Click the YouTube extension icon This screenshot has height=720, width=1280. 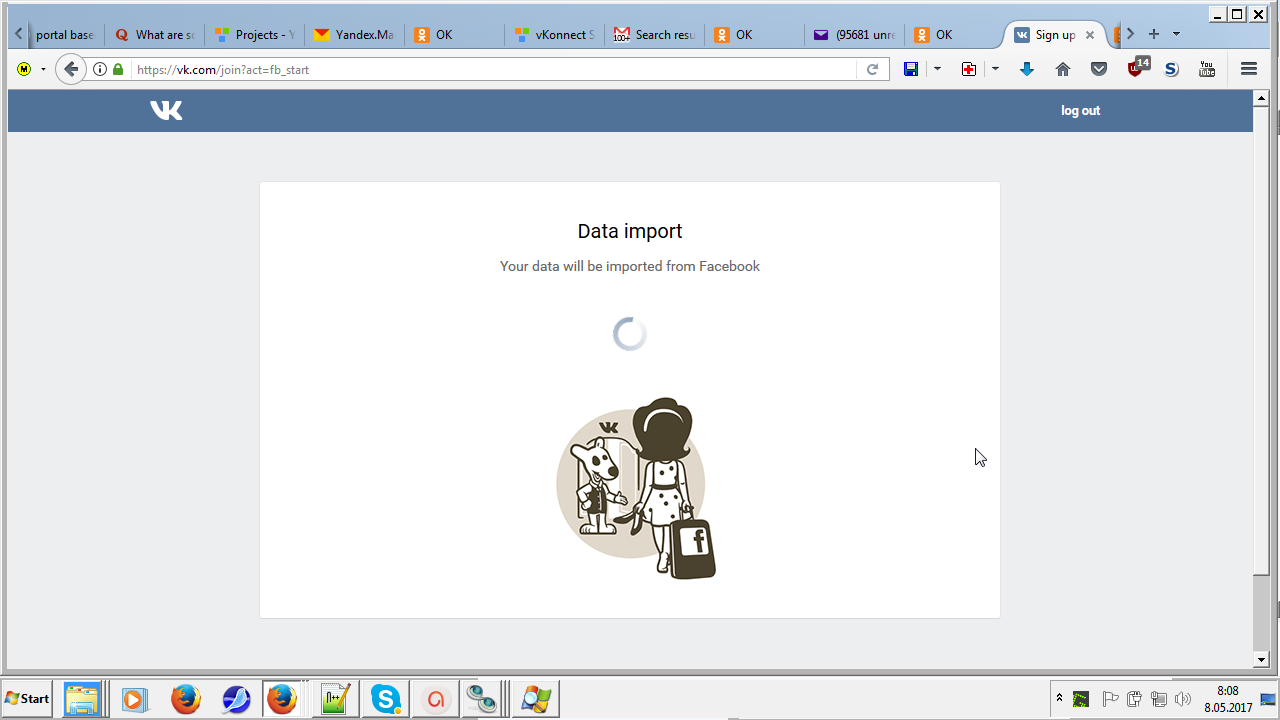coord(1207,69)
